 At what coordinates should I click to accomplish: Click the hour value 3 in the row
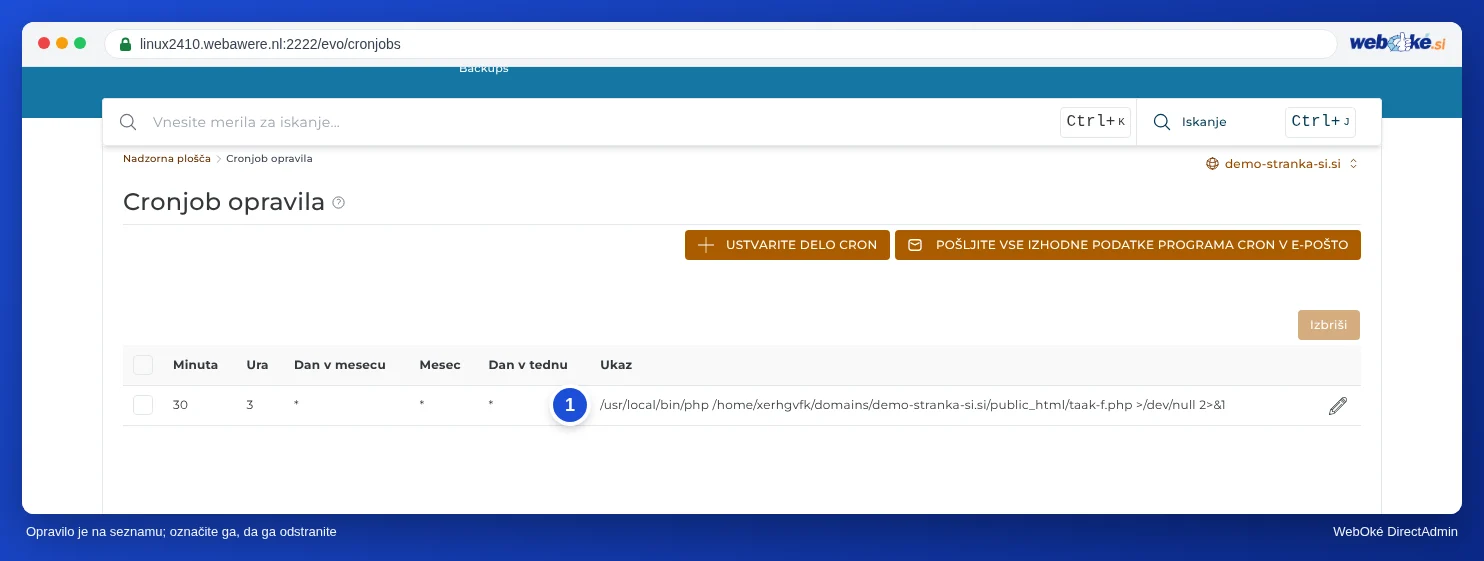(250, 405)
